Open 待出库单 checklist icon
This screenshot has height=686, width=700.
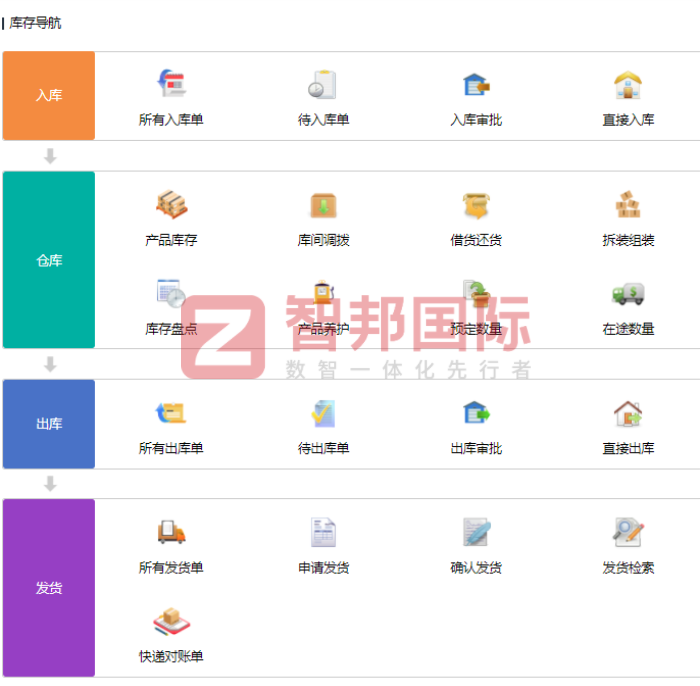coord(323,413)
